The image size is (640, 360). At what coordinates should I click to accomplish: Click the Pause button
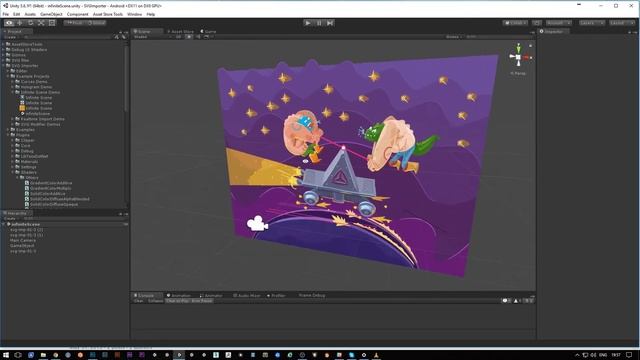(x=319, y=23)
